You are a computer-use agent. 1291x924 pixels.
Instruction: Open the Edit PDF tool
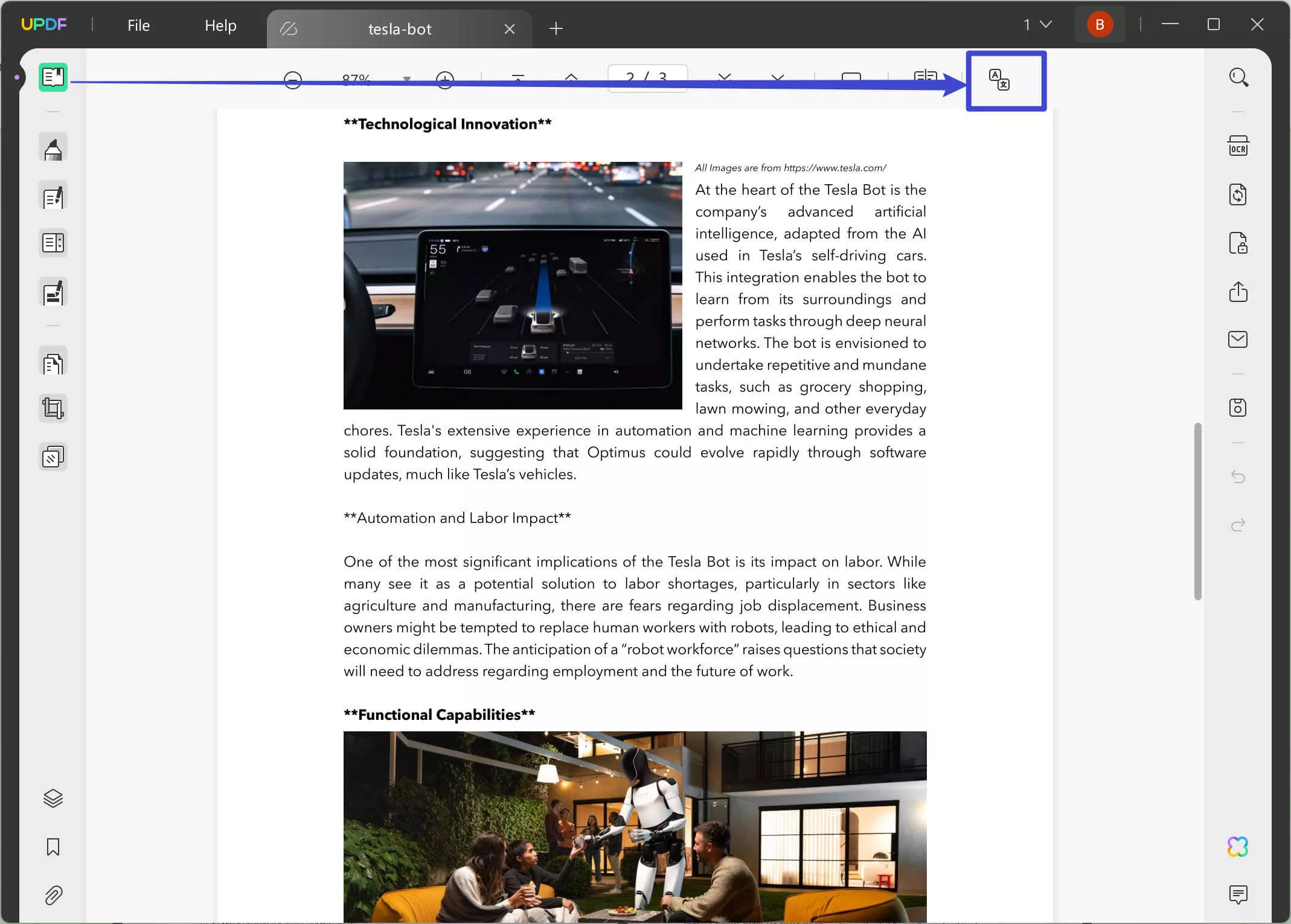click(x=53, y=196)
